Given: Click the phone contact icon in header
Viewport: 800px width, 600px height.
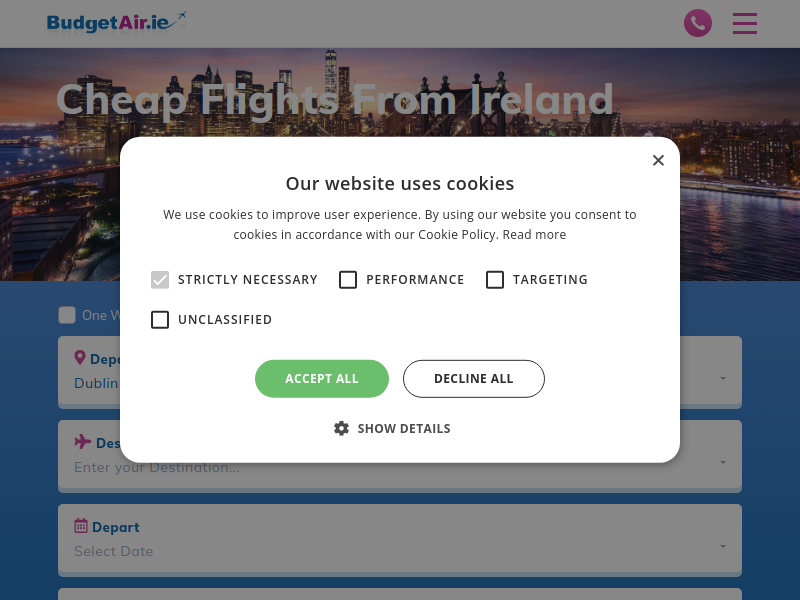Looking at the screenshot, I should click(x=698, y=23).
